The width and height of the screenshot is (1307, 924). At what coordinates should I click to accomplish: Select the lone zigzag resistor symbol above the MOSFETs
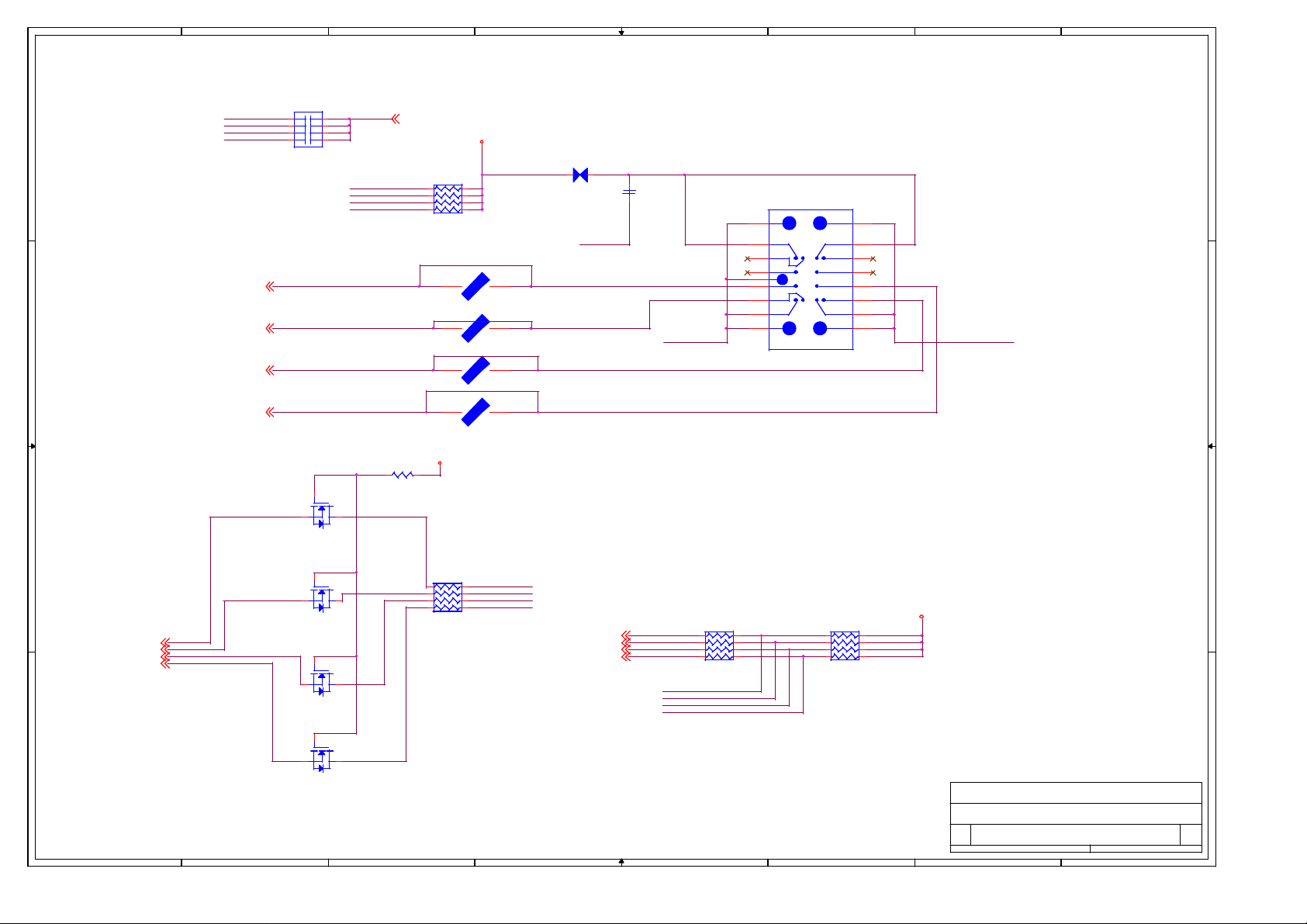pyautogui.click(x=403, y=475)
